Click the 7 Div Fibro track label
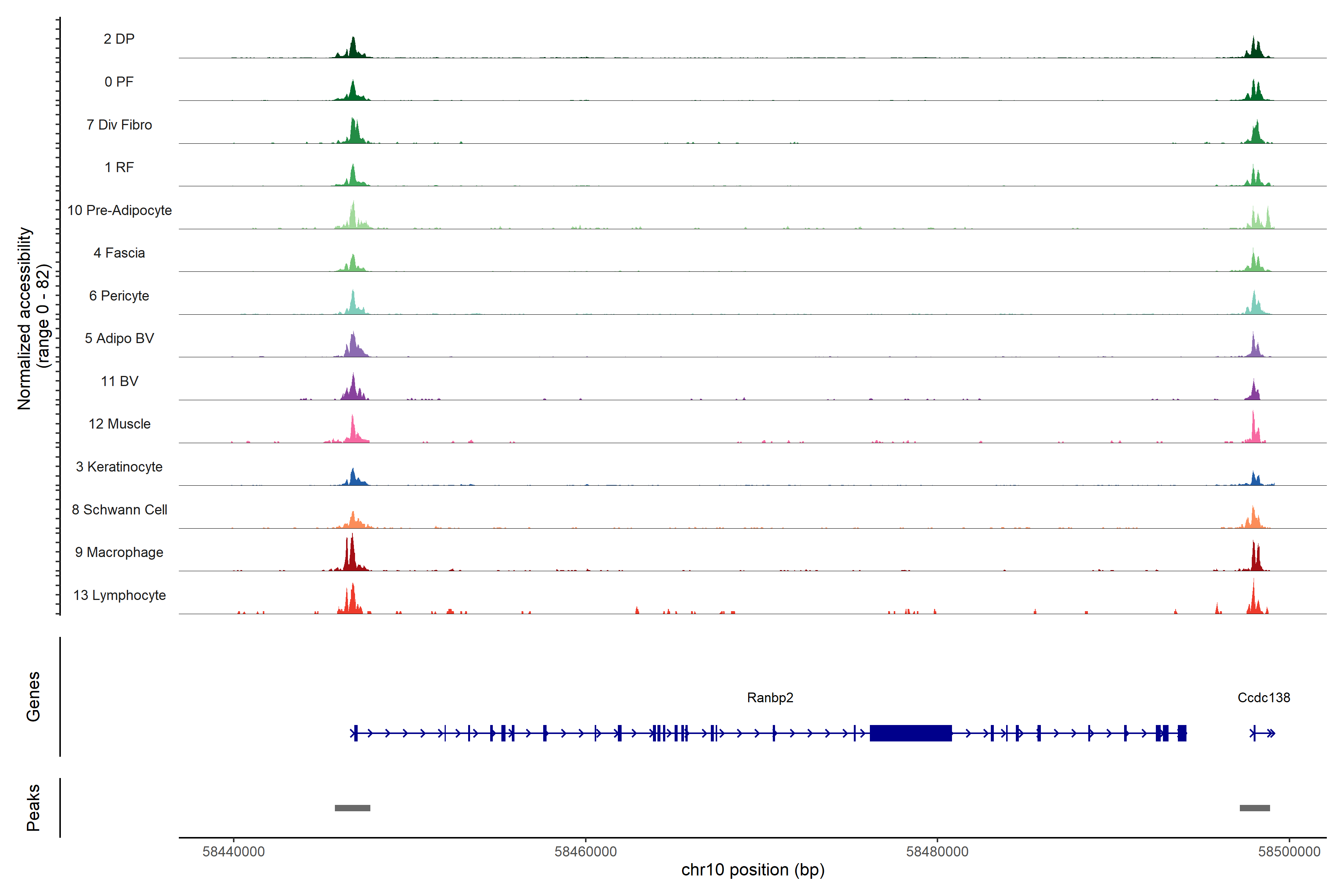 pyautogui.click(x=119, y=125)
